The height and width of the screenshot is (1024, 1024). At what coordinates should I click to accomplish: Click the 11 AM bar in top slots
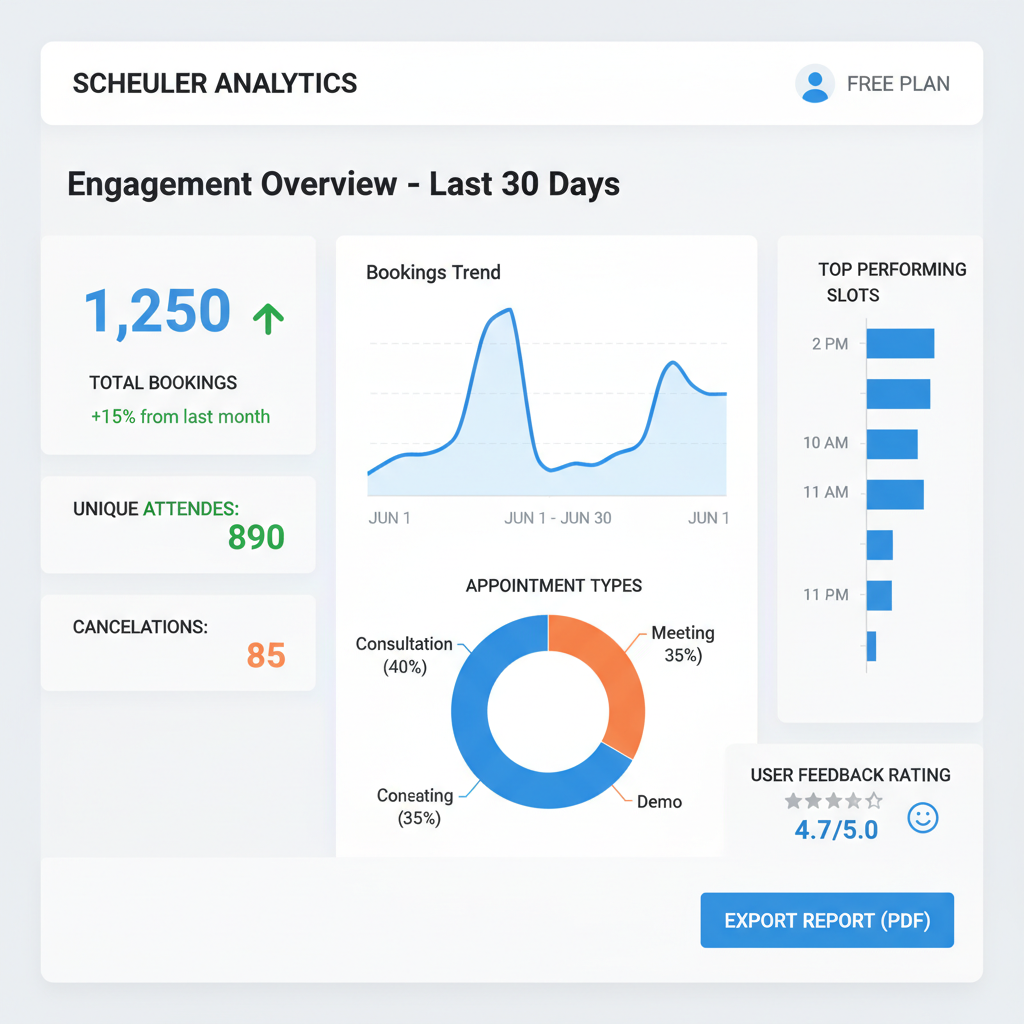point(895,494)
